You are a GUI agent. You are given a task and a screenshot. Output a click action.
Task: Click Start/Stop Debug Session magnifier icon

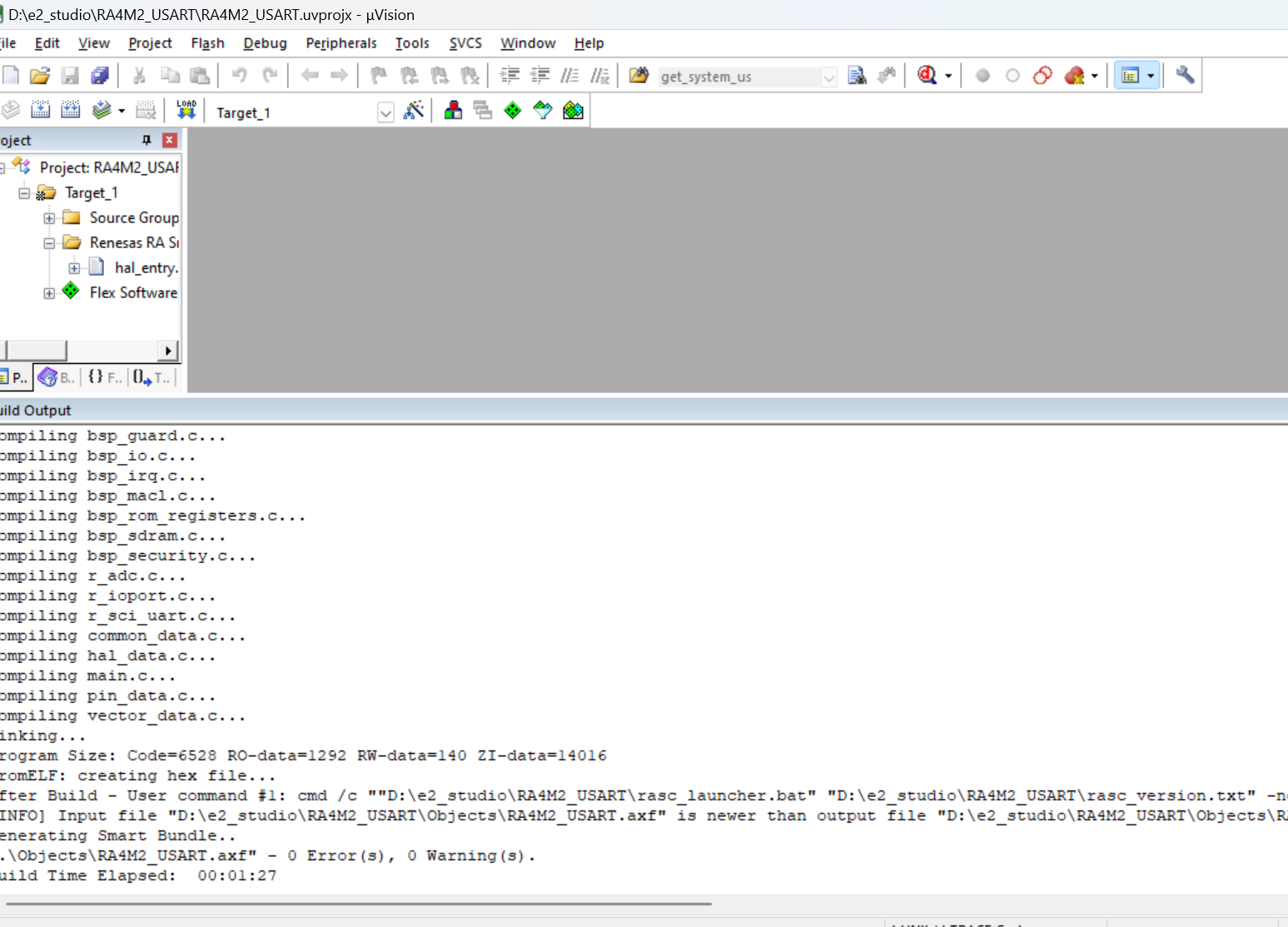pyautogui.click(x=927, y=76)
